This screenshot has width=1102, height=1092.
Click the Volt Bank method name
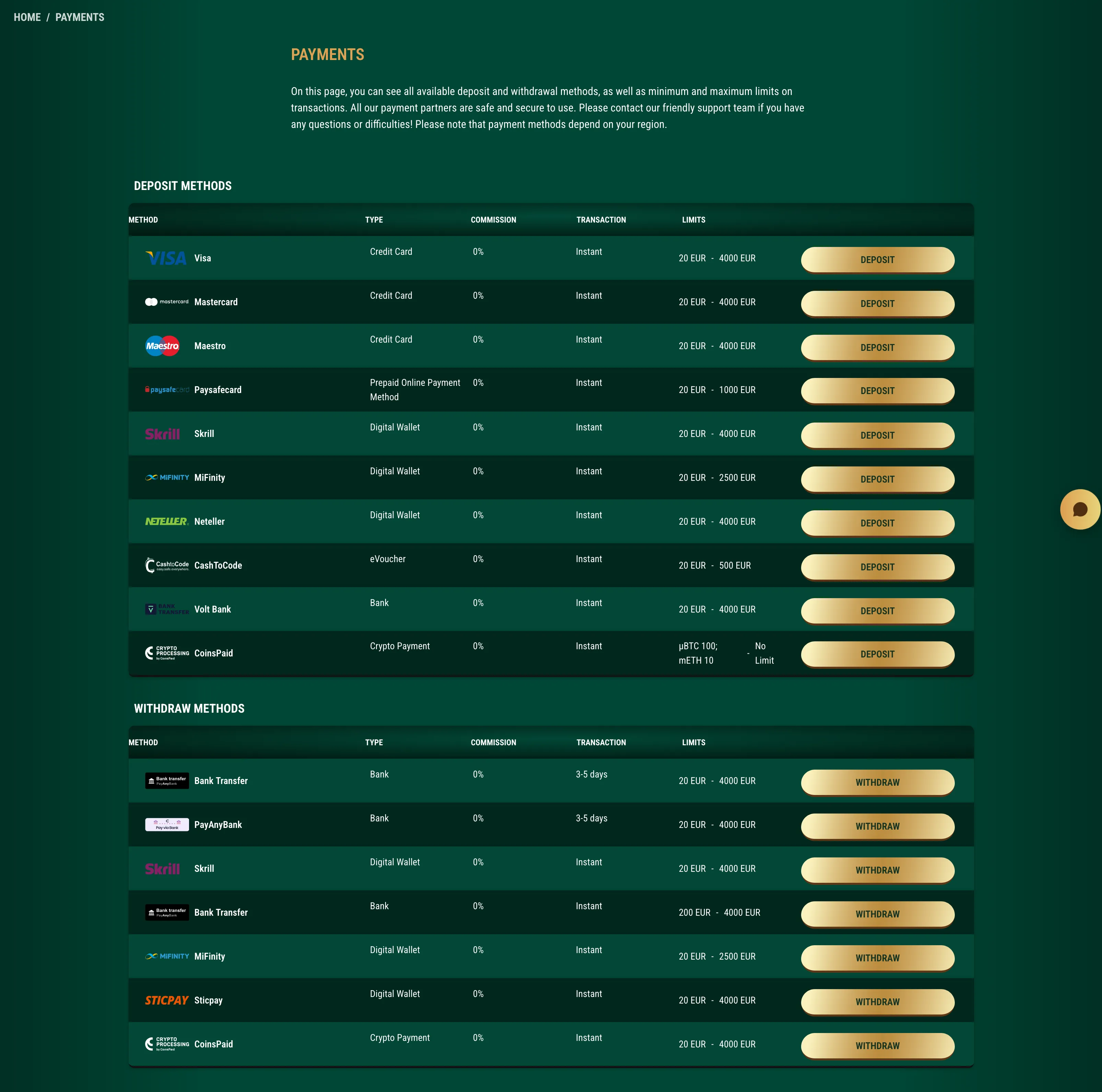point(213,609)
